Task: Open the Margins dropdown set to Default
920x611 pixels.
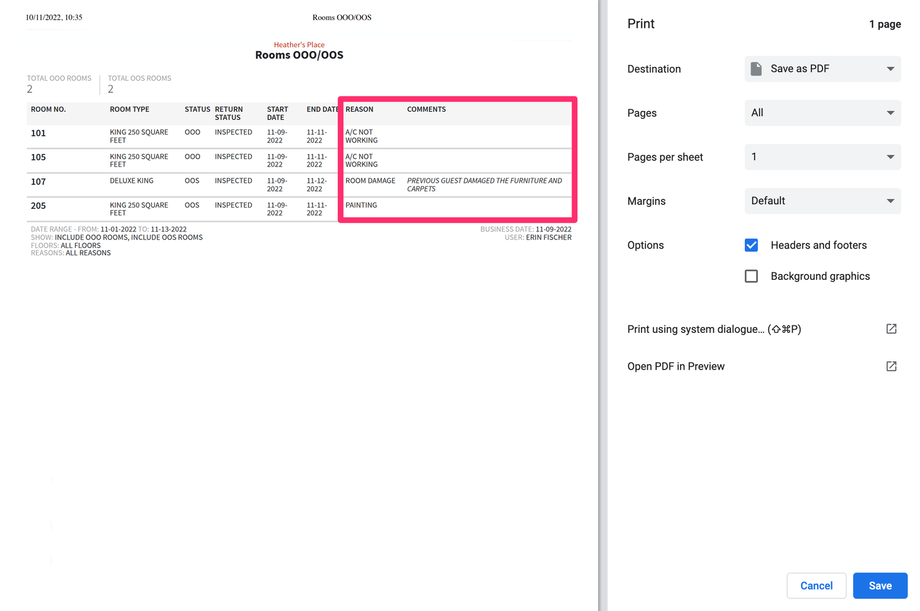Action: 822,201
